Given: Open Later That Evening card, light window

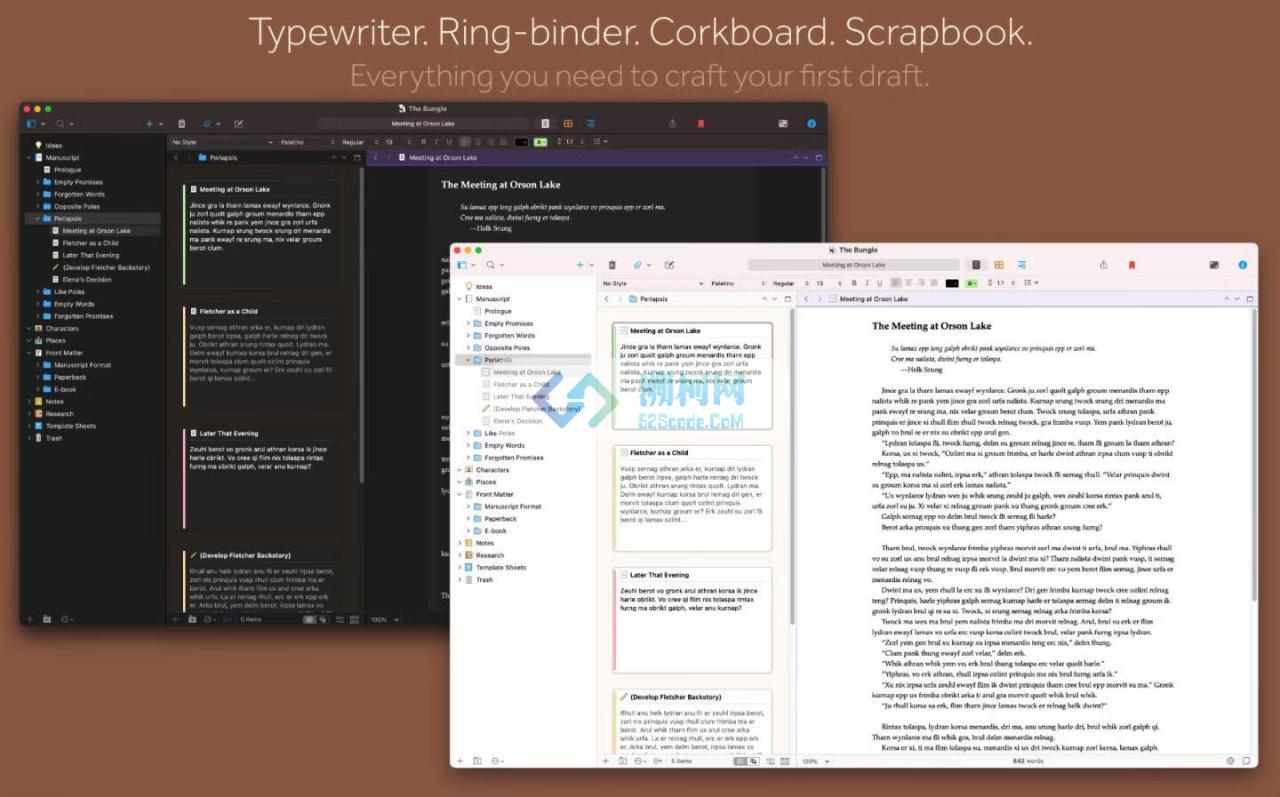Looking at the screenshot, I should click(x=692, y=620).
